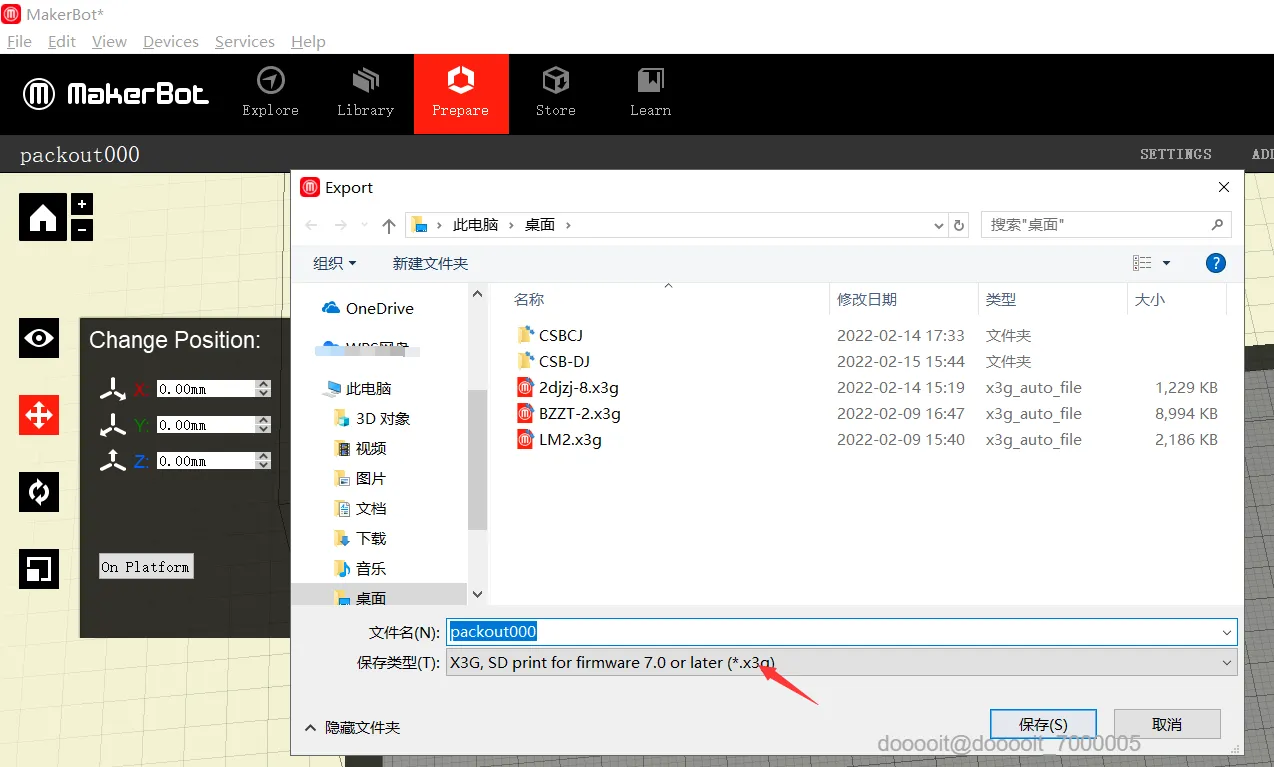Open the MakerBot Store
The image size is (1274, 767).
(556, 93)
